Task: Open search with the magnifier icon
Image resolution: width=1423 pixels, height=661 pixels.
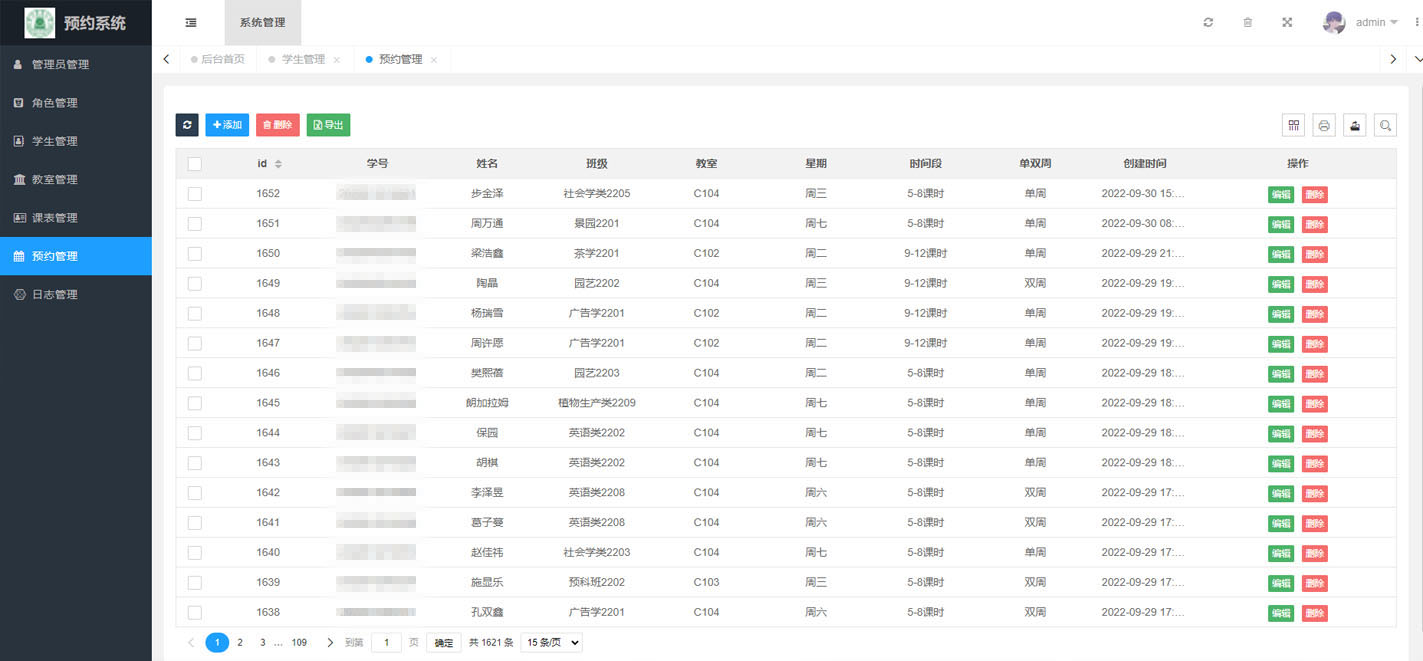Action: tap(1385, 125)
